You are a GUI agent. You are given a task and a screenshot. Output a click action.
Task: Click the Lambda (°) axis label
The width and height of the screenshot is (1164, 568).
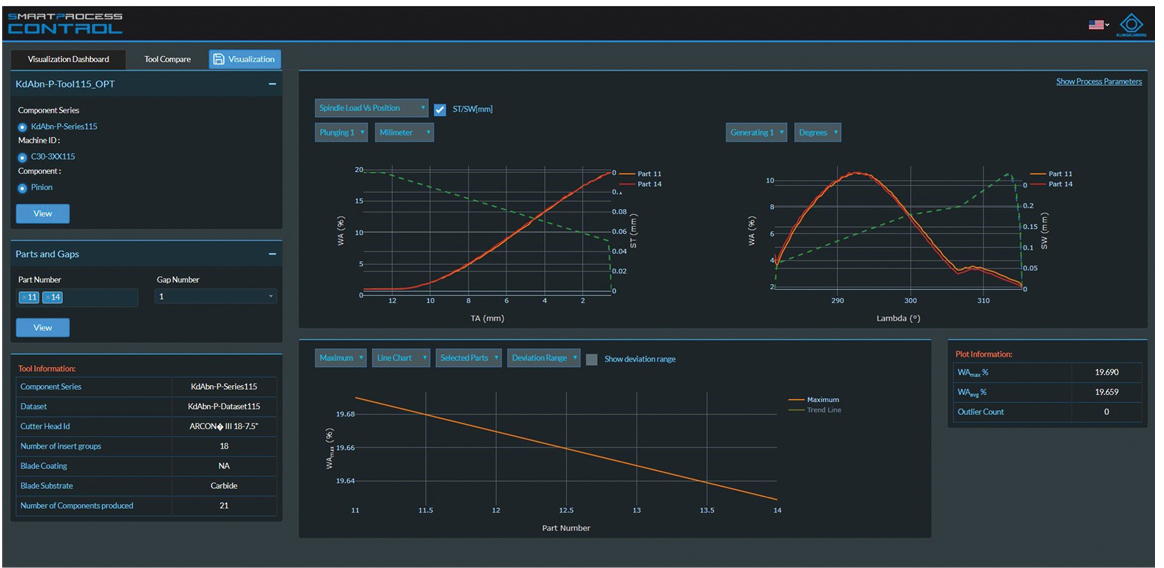tap(898, 318)
